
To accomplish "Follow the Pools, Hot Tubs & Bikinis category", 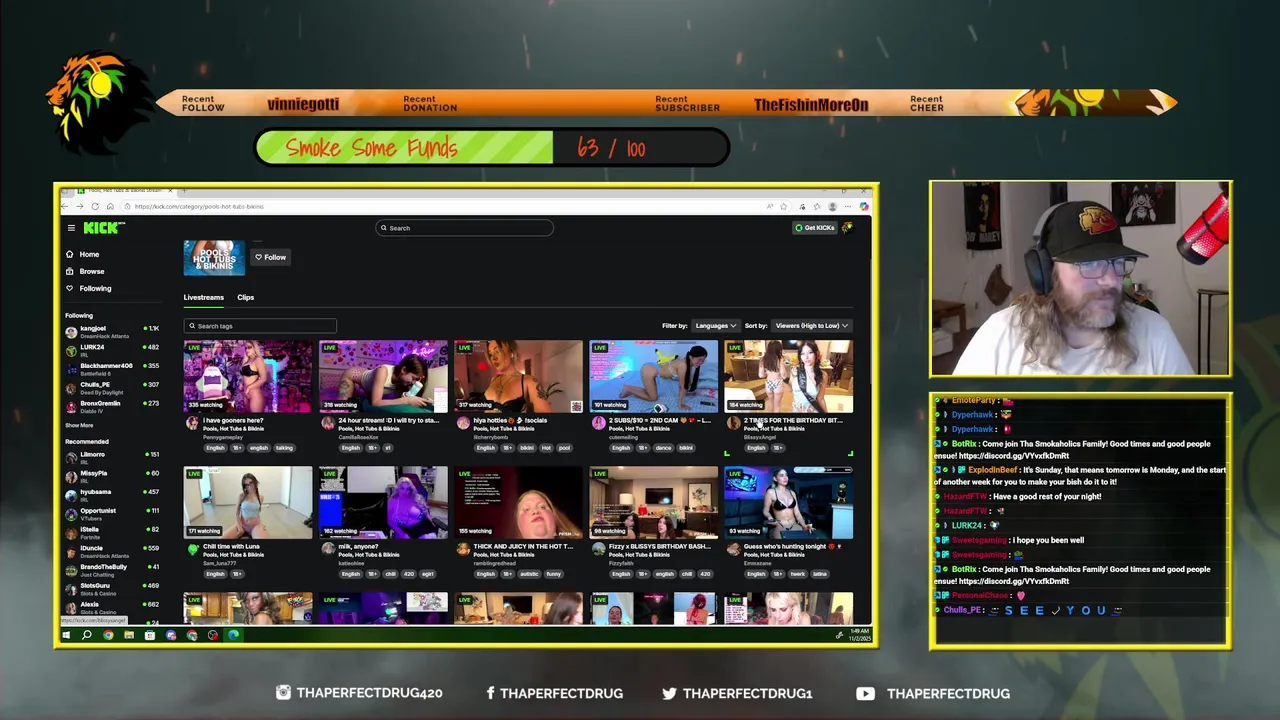I will click(270, 257).
